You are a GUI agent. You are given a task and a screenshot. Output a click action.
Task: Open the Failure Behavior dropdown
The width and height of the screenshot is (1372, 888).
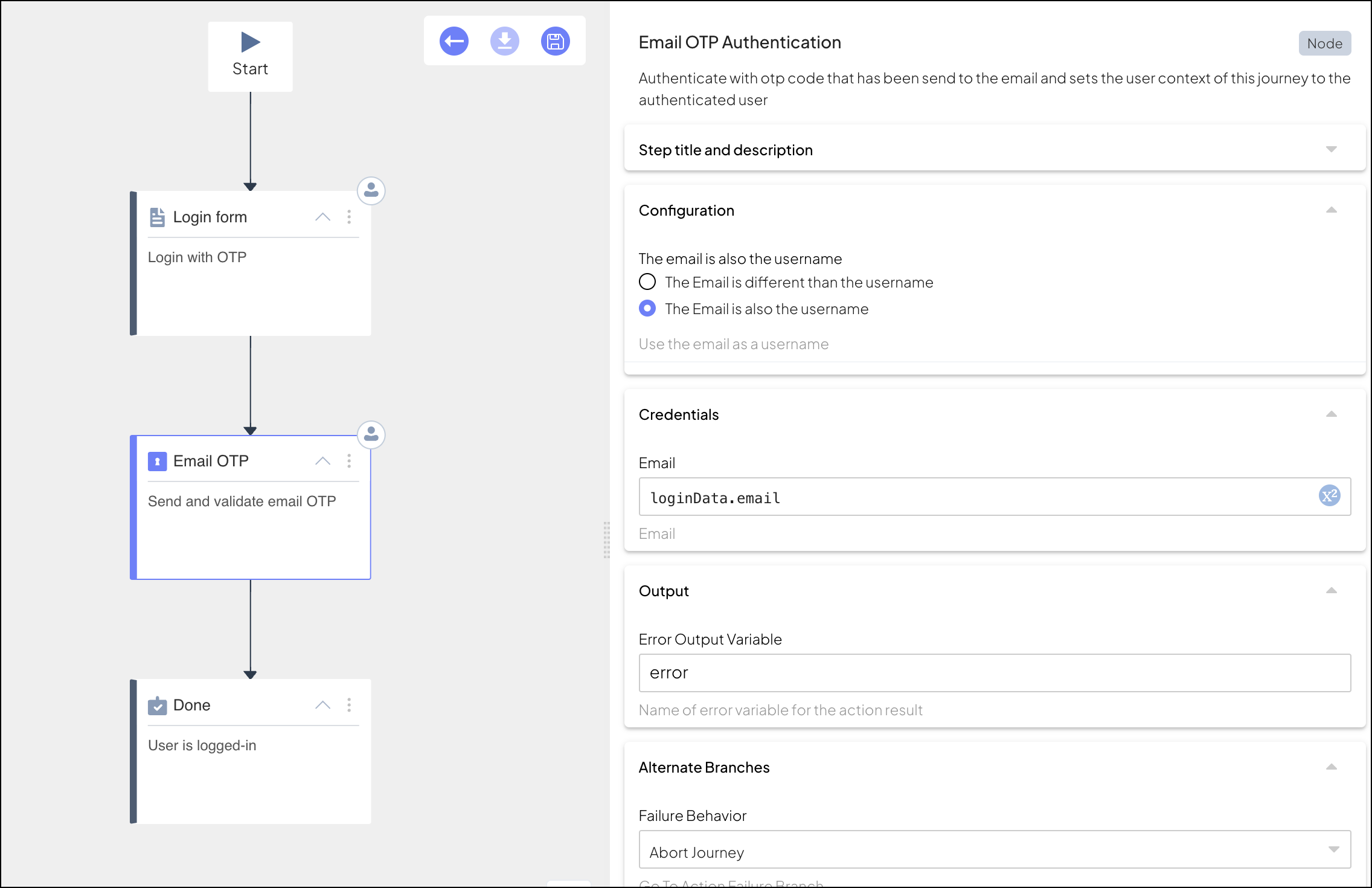pos(994,851)
